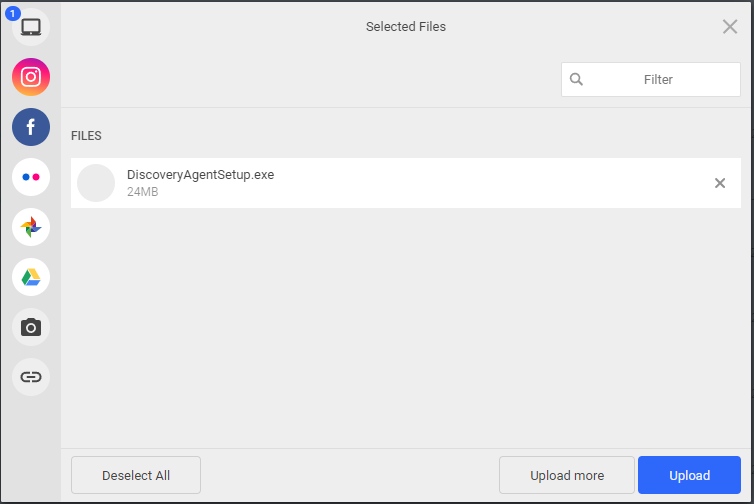The height and width of the screenshot is (504, 754).
Task: Open My Device source icon
Action: pos(31,27)
